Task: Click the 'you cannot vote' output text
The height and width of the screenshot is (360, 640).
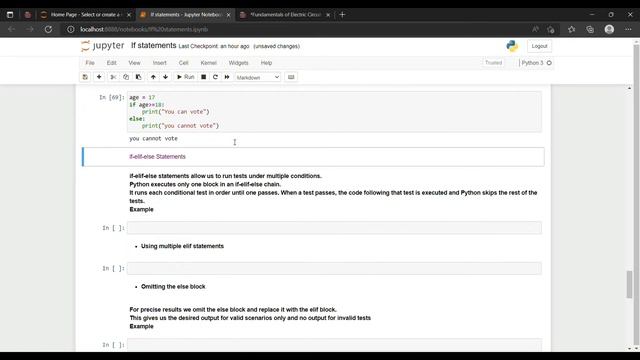Action: coord(153,139)
